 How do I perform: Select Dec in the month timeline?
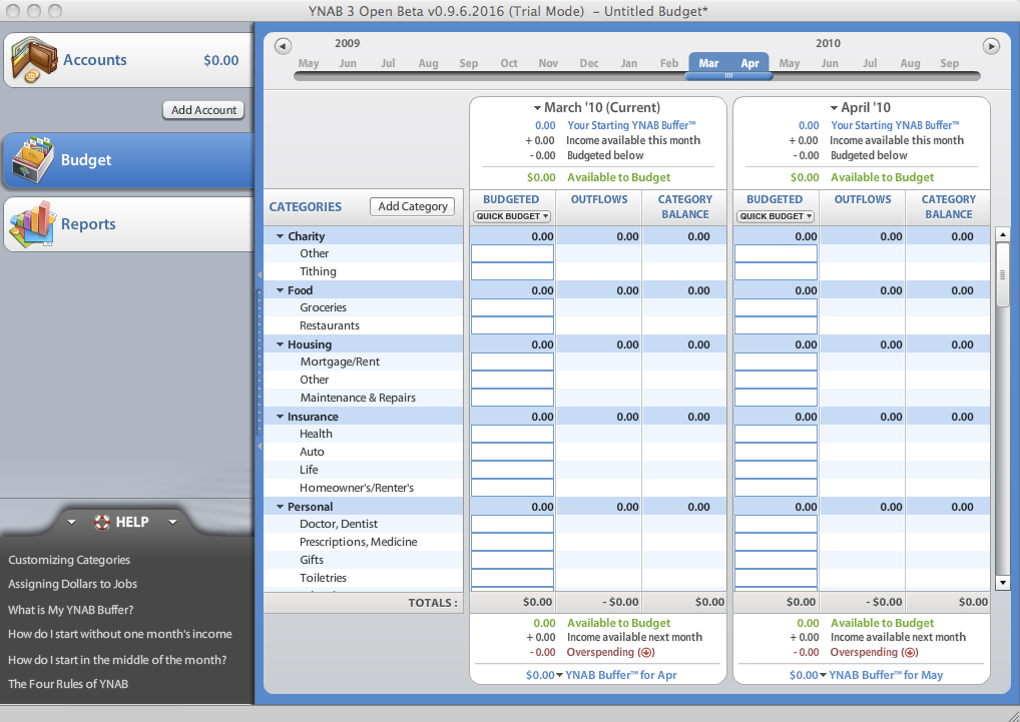pos(589,63)
